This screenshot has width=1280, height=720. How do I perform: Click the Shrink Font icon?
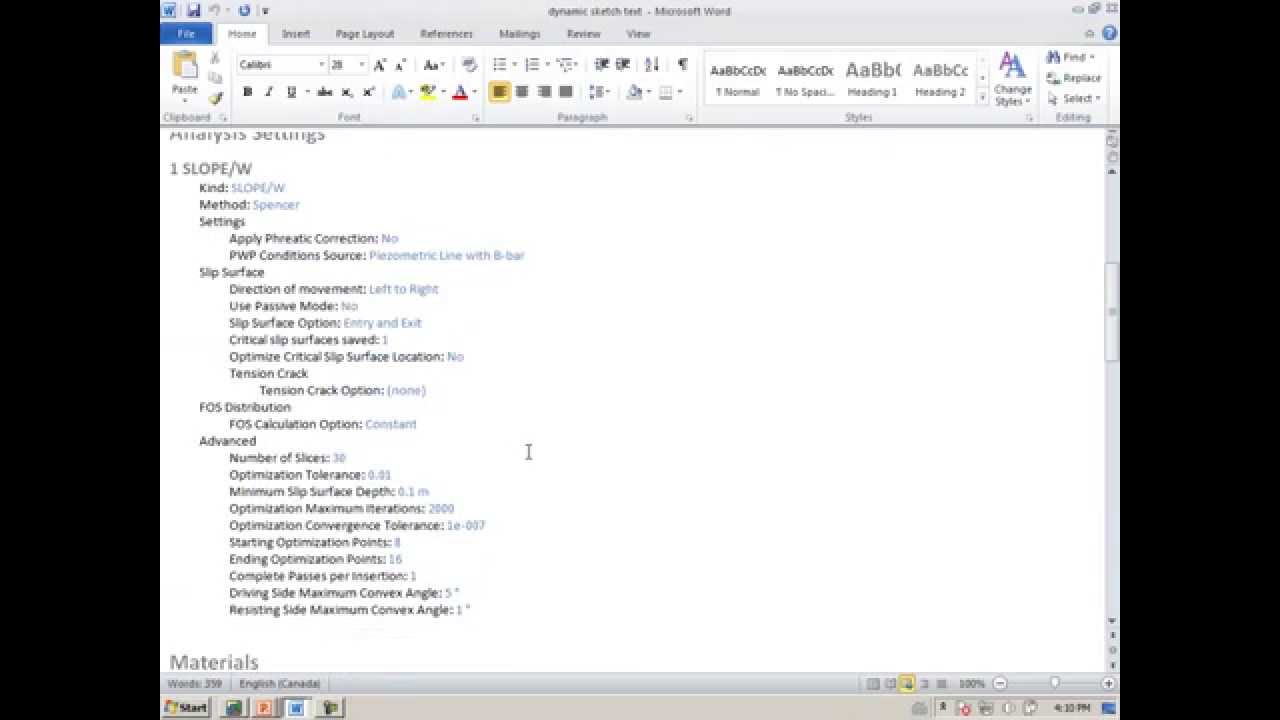coord(400,65)
